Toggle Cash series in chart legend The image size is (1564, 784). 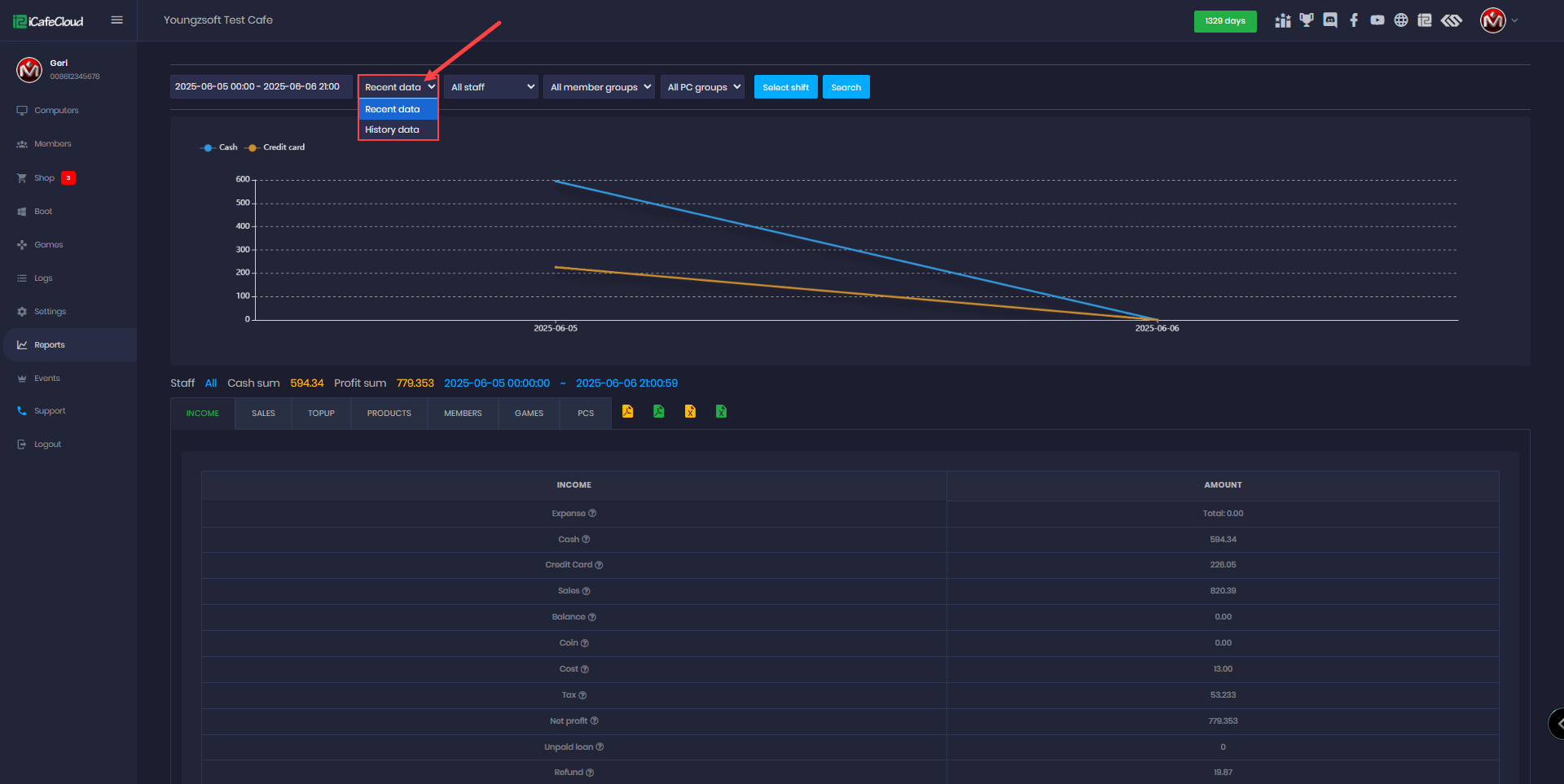219,147
